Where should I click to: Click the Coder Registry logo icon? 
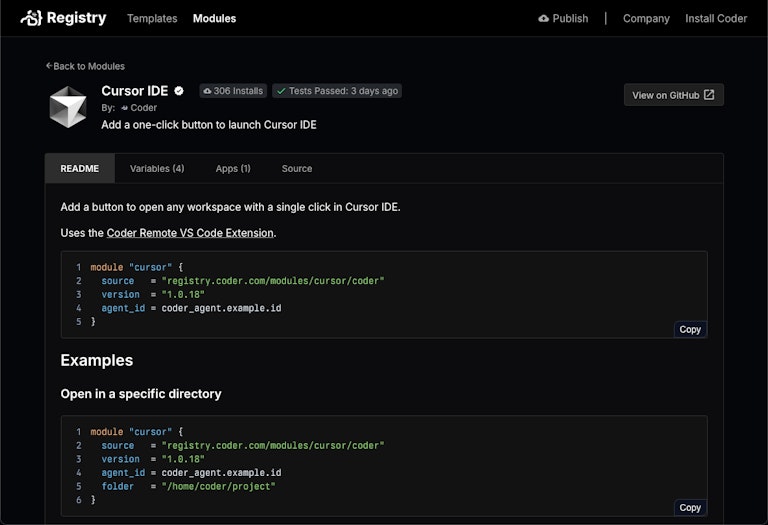click(x=31, y=18)
